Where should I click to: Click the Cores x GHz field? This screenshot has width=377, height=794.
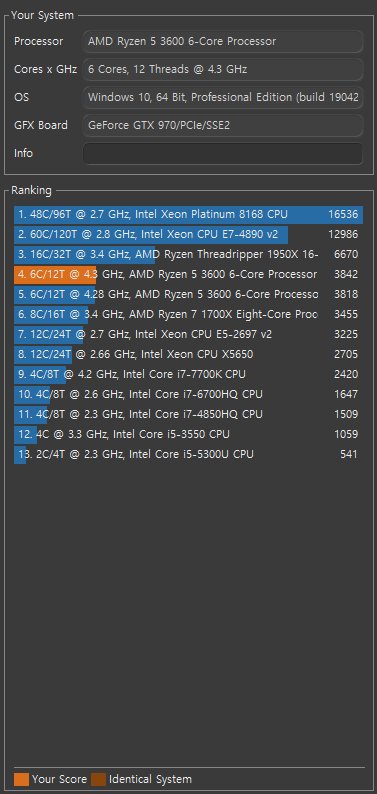(x=223, y=69)
